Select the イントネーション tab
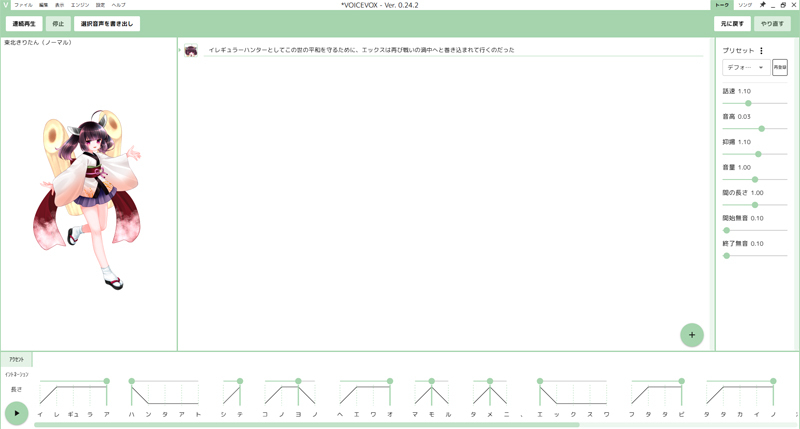800x429 pixels. coord(16,374)
